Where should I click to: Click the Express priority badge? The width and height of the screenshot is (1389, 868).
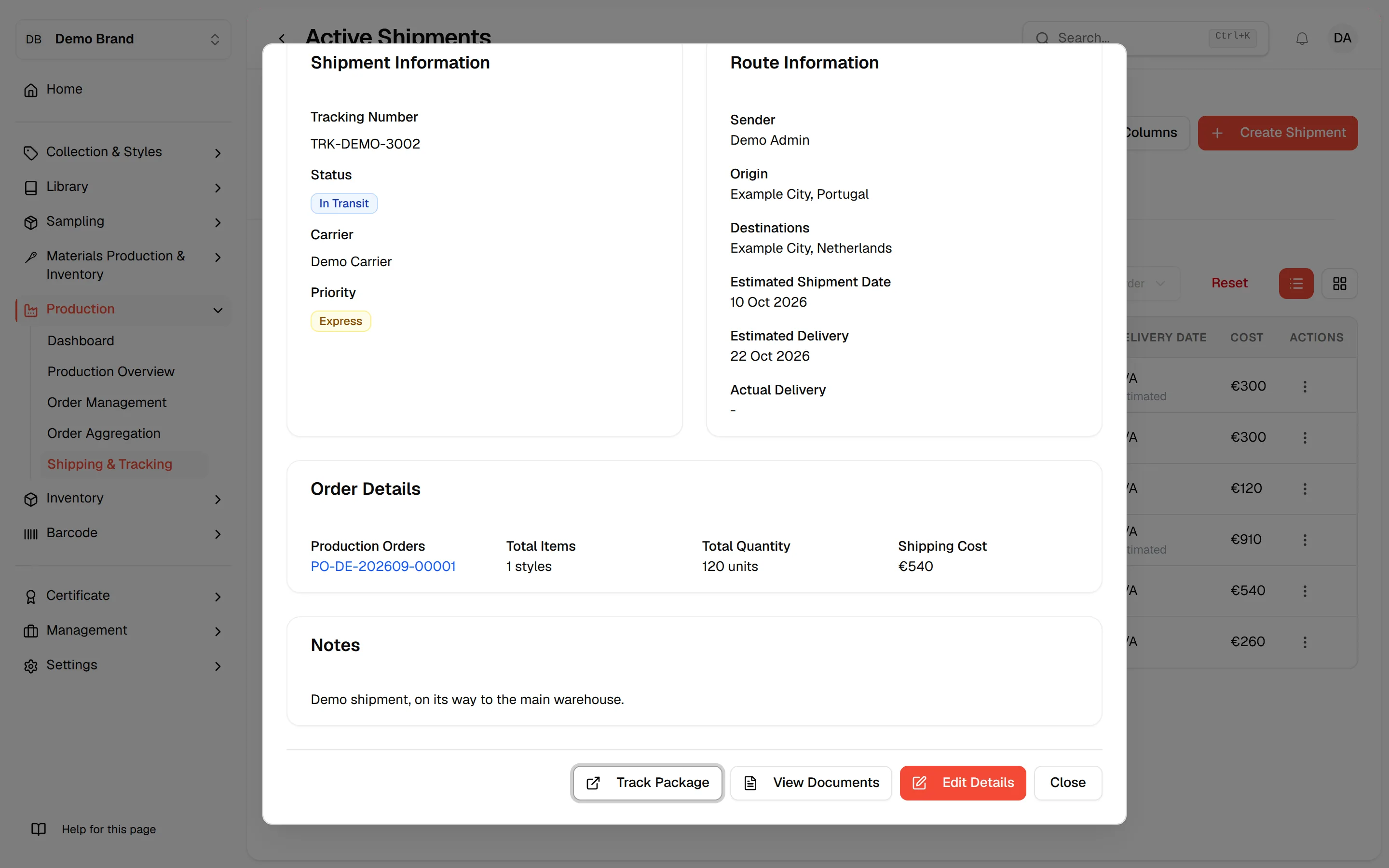coord(340,321)
